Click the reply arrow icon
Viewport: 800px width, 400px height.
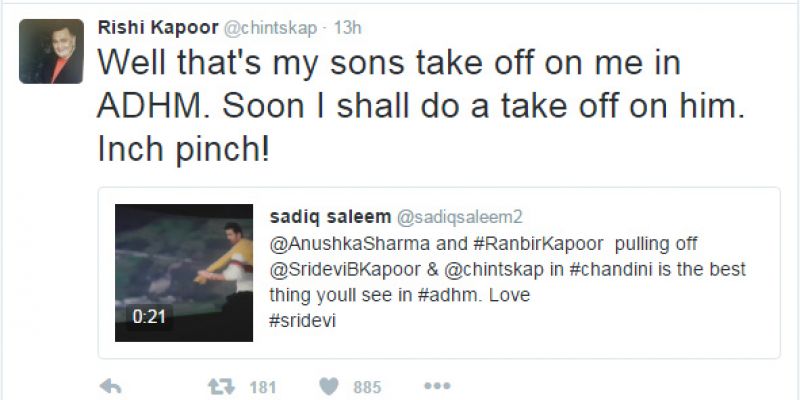[110, 386]
